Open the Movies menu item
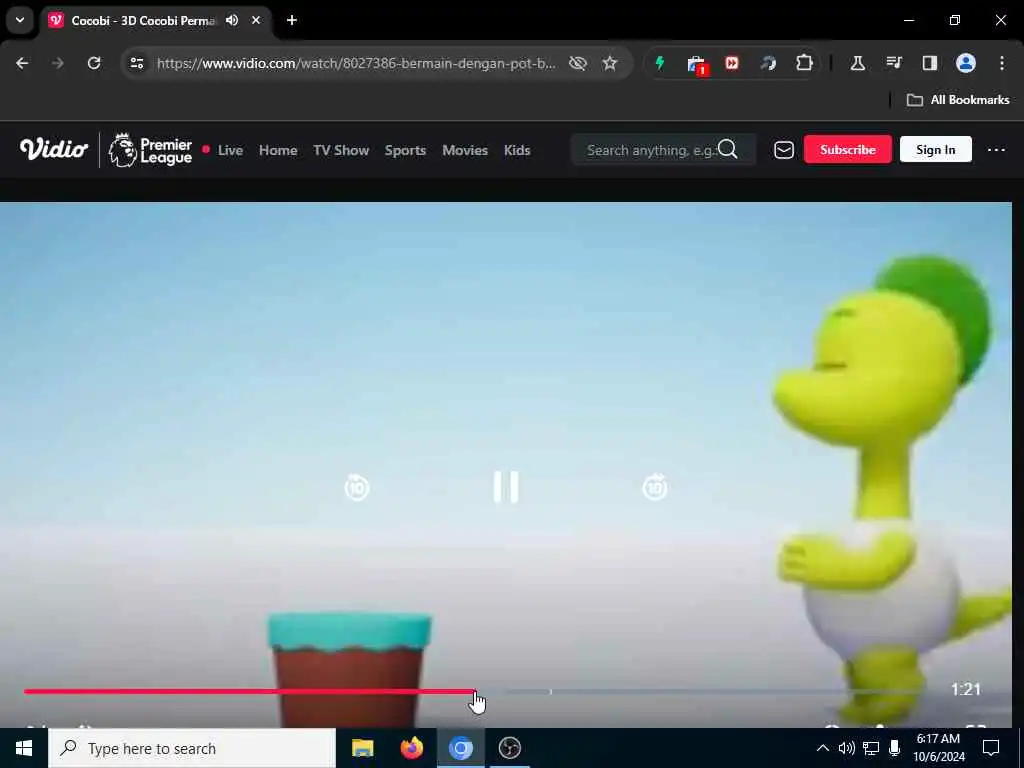The image size is (1024, 768). point(465,150)
